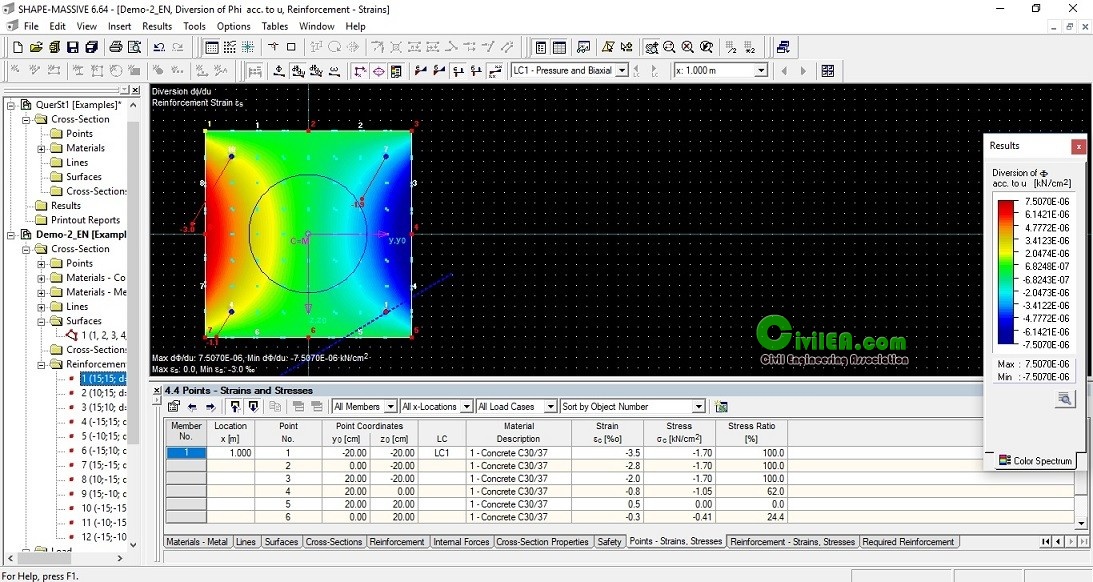Select Printout Reports in the tree
1093x582 pixels.
pyautogui.click(x=85, y=220)
